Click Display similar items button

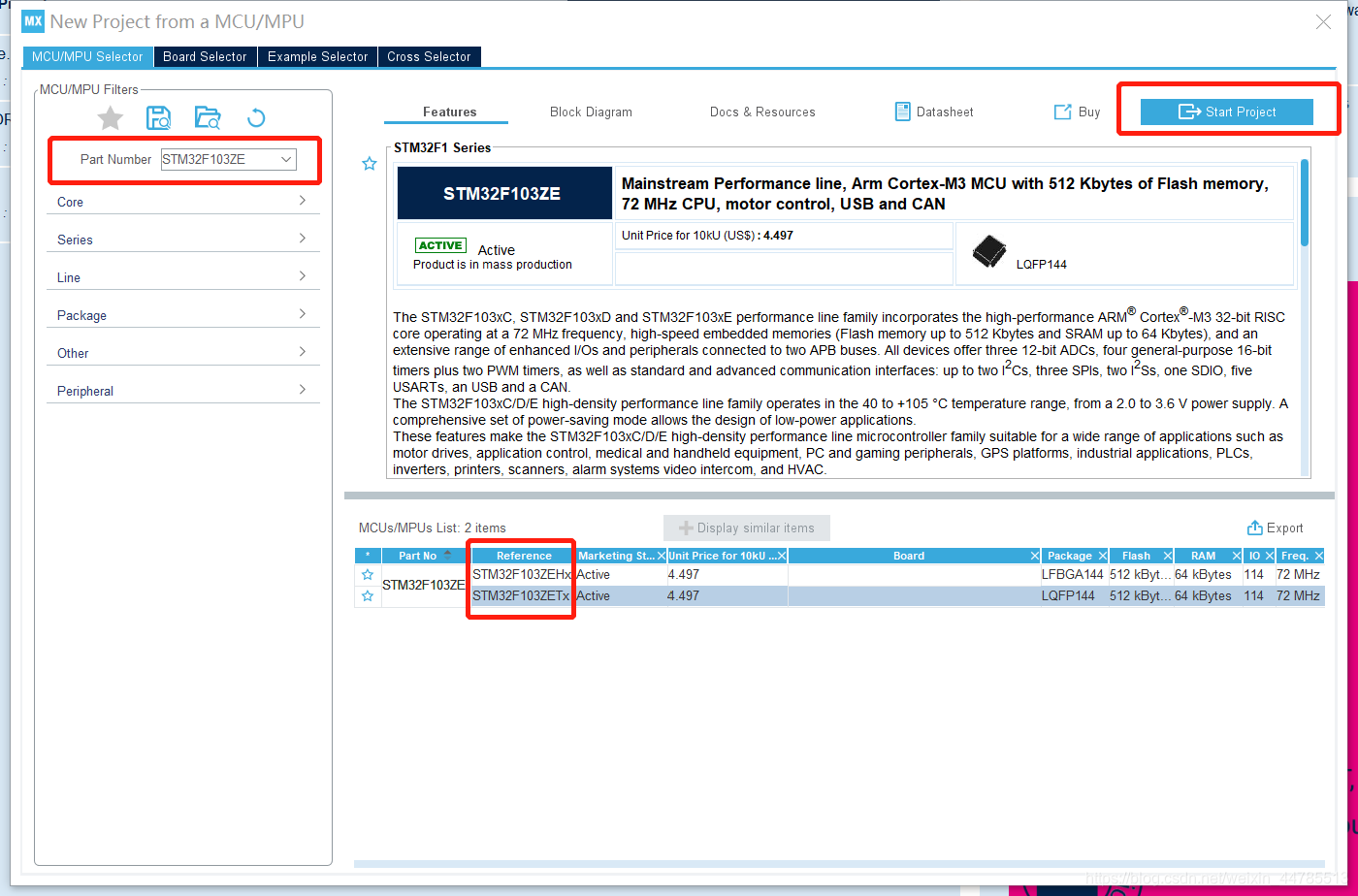[x=747, y=528]
